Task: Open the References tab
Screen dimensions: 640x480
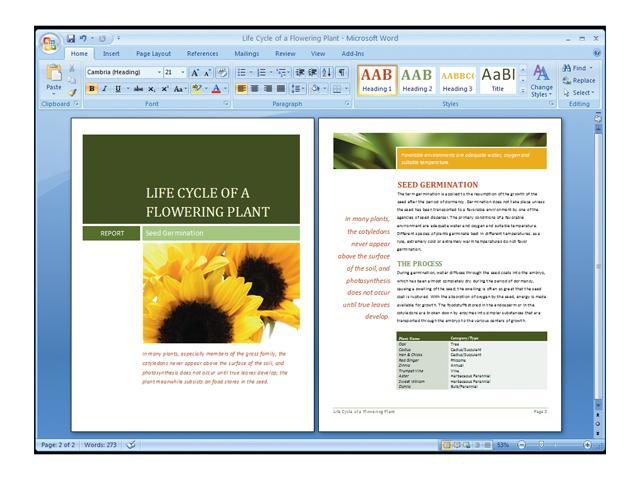Action: click(202, 53)
